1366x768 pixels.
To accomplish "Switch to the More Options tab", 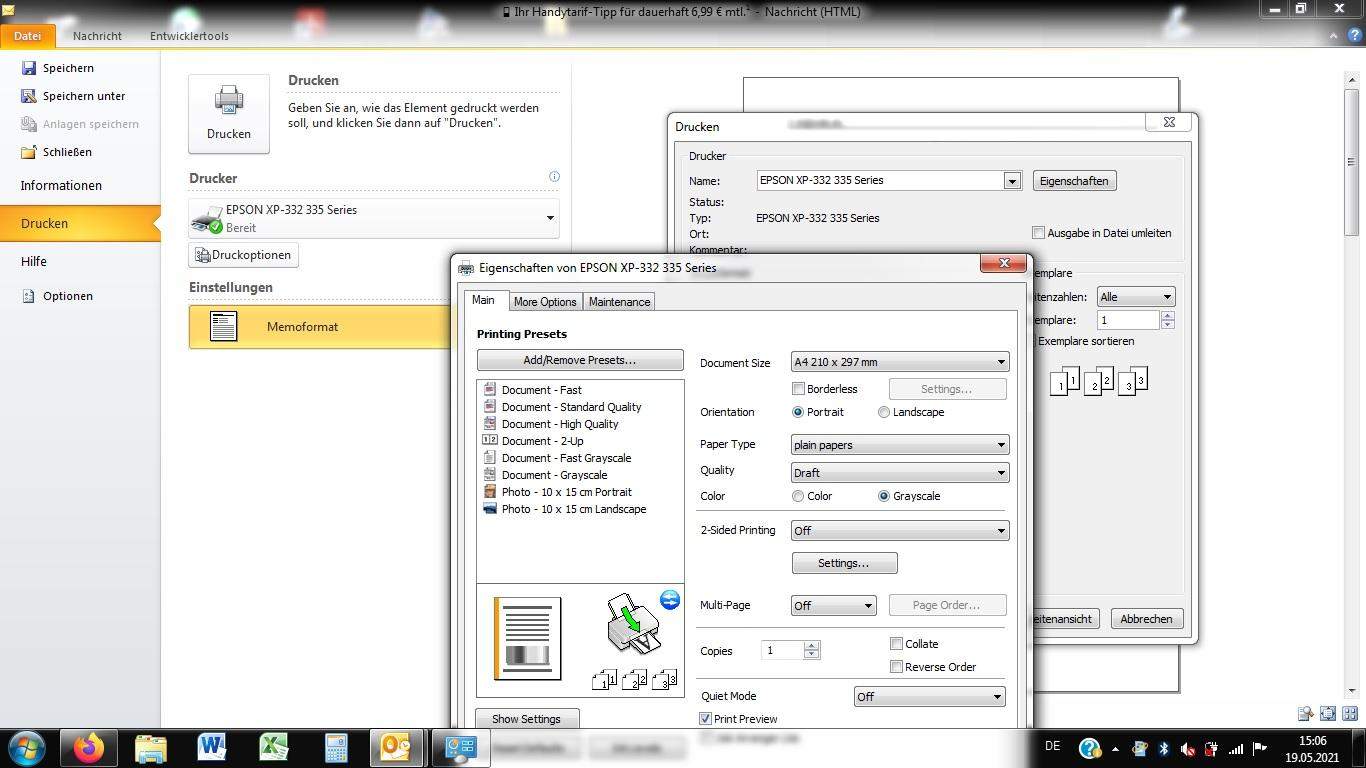I will [x=545, y=302].
